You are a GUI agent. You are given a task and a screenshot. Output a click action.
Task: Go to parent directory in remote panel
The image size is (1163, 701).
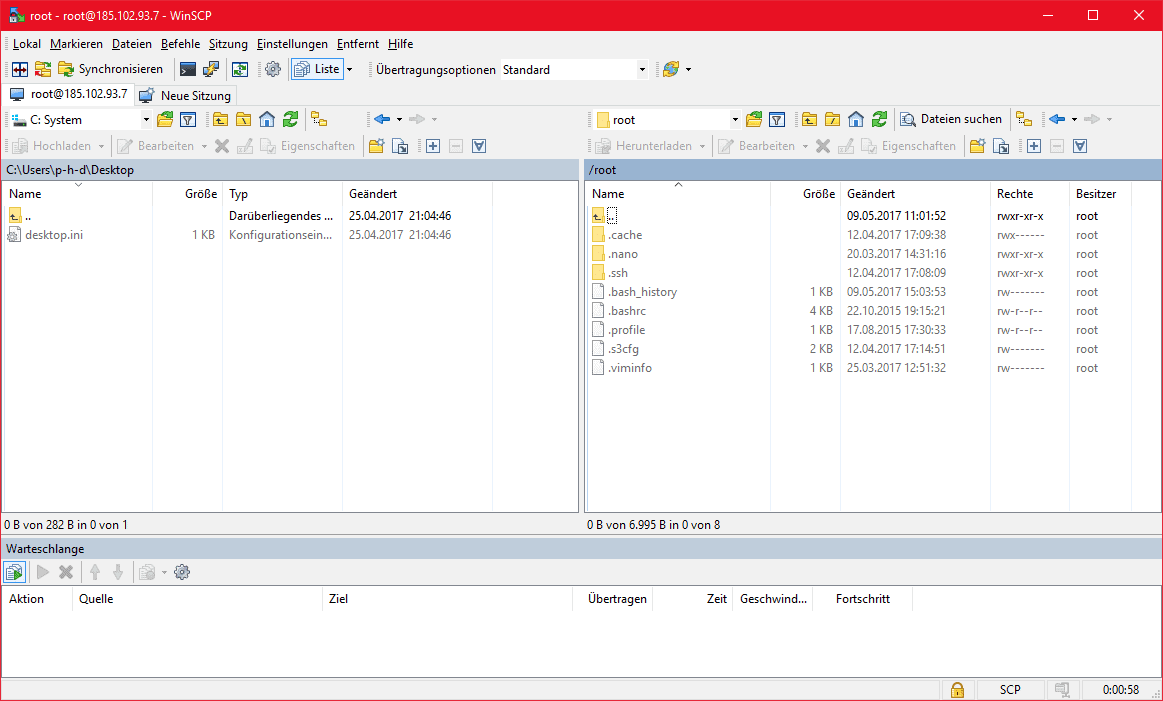pos(808,118)
